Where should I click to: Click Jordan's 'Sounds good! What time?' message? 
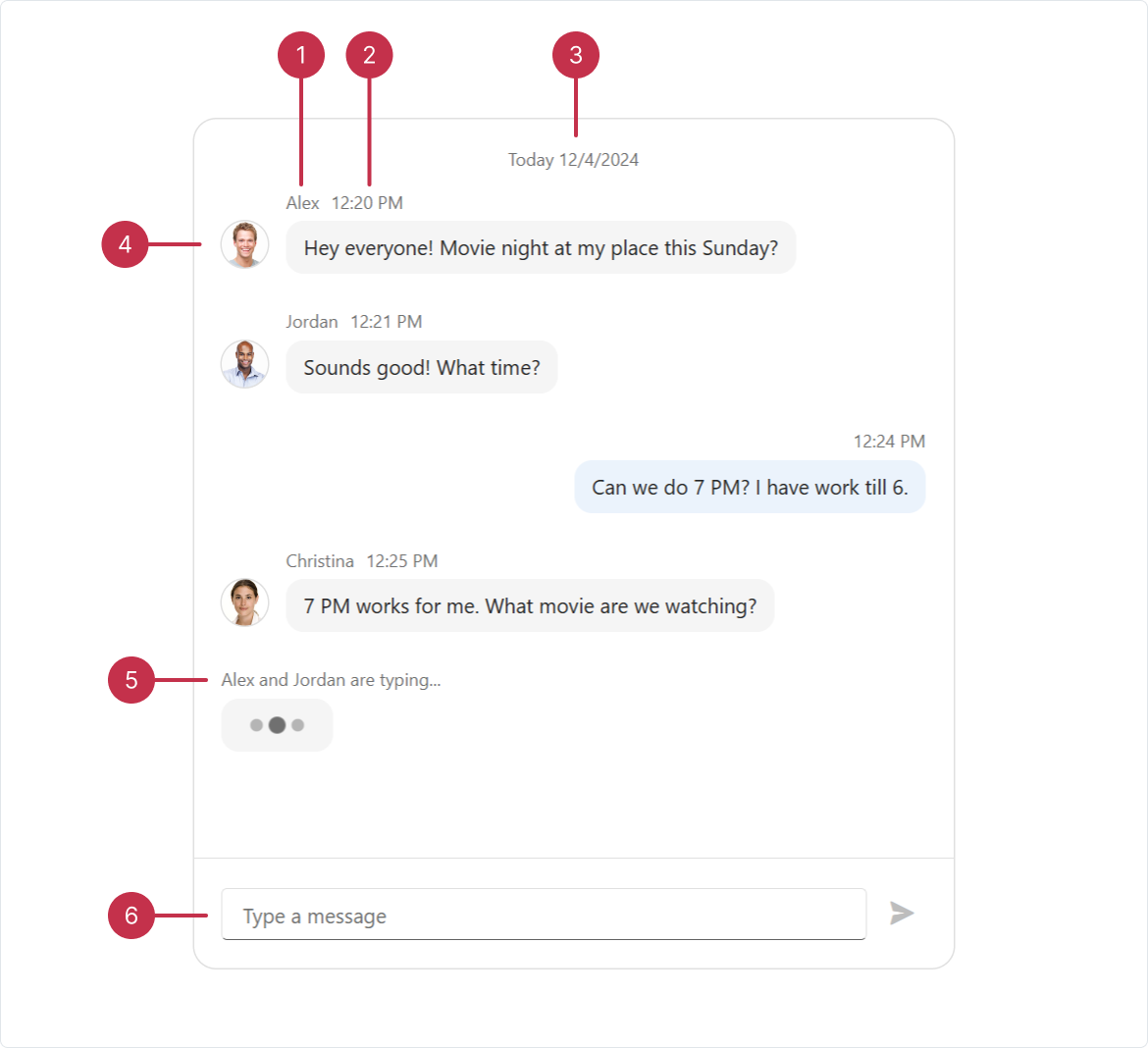click(421, 367)
